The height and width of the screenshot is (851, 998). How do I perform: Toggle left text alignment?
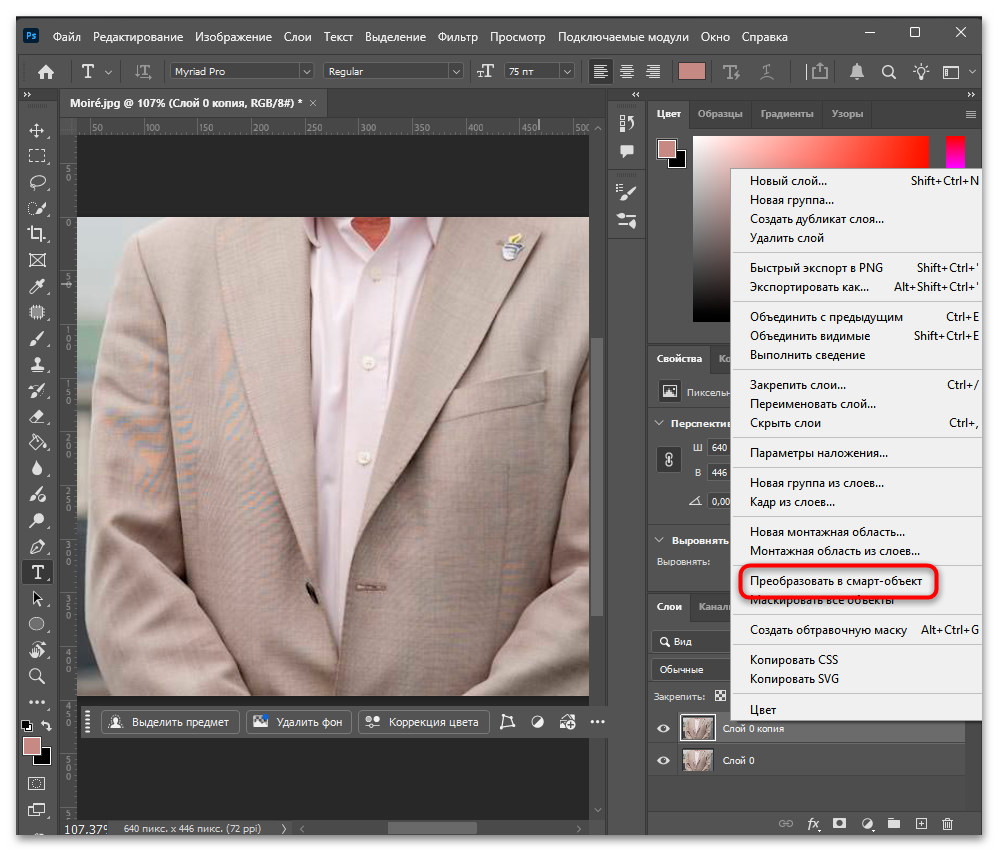point(600,71)
